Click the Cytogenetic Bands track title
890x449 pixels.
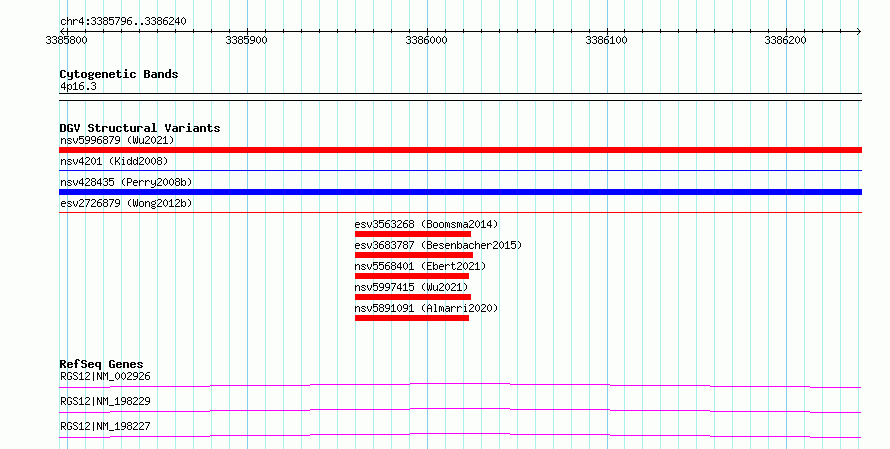coord(119,74)
